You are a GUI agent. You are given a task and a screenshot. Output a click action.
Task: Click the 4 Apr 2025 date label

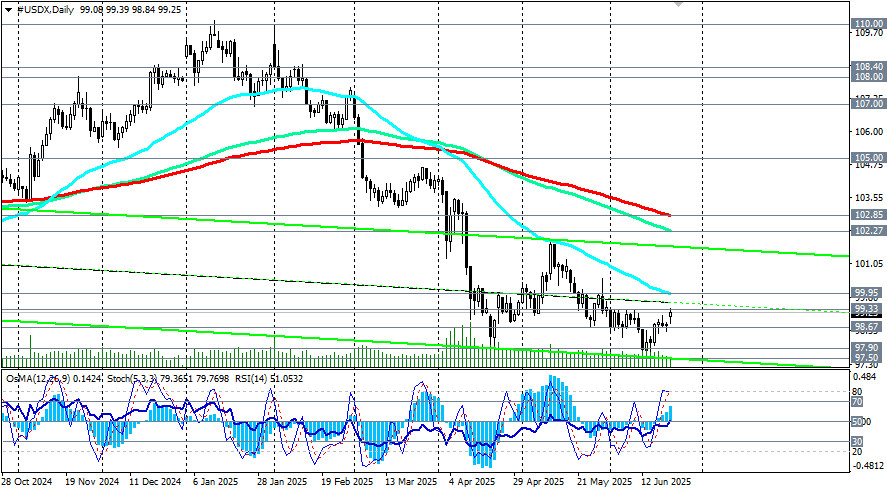pyautogui.click(x=472, y=482)
